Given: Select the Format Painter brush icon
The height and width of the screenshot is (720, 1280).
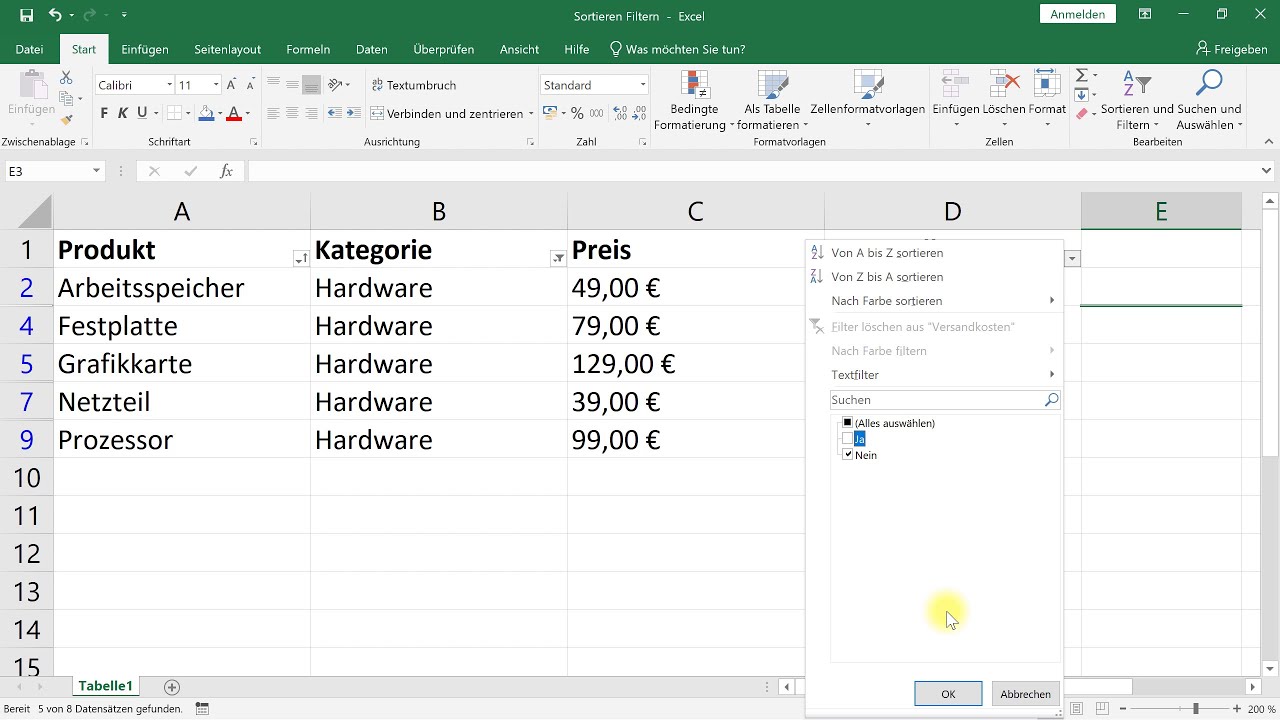Looking at the screenshot, I should [x=66, y=119].
